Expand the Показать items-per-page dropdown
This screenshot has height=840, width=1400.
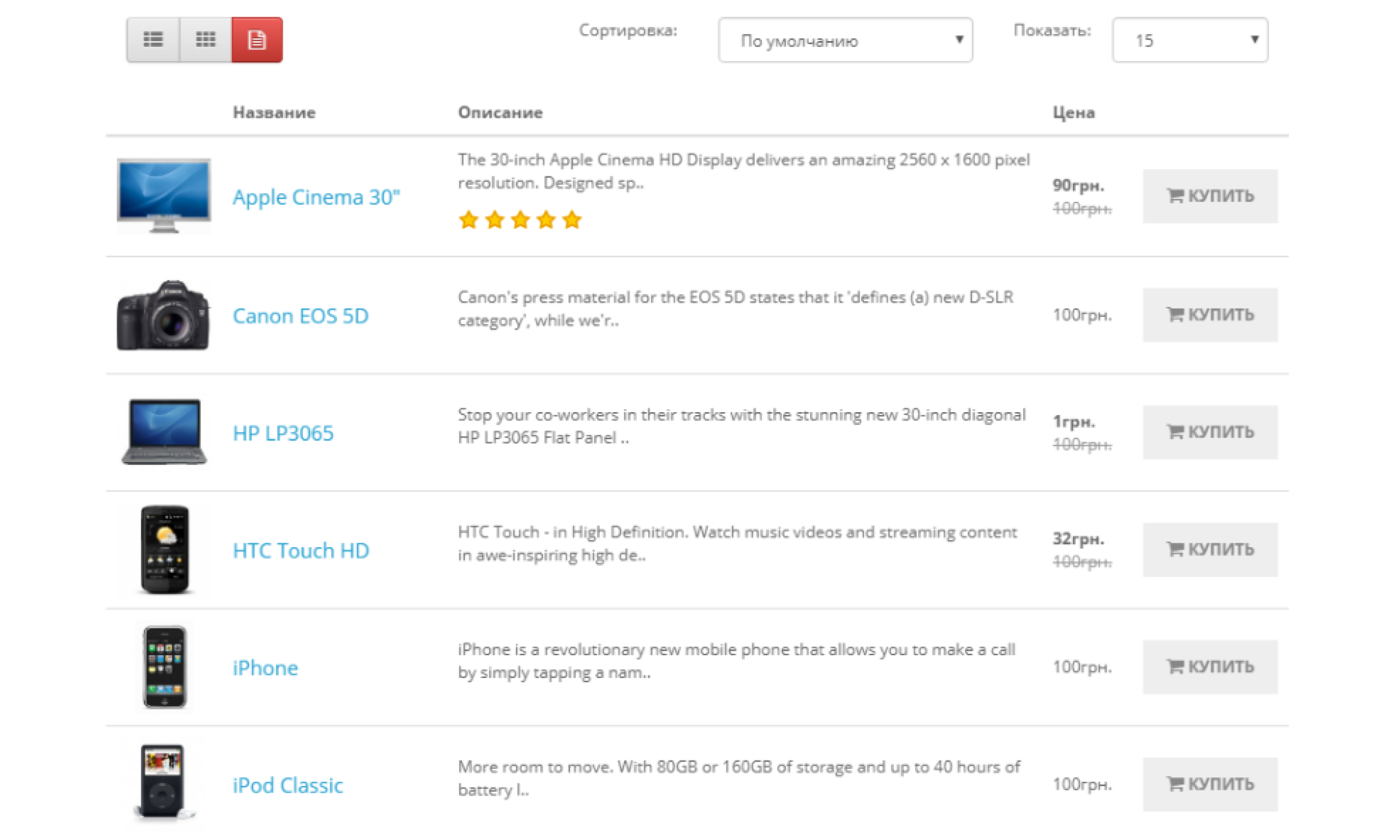[x=1189, y=40]
